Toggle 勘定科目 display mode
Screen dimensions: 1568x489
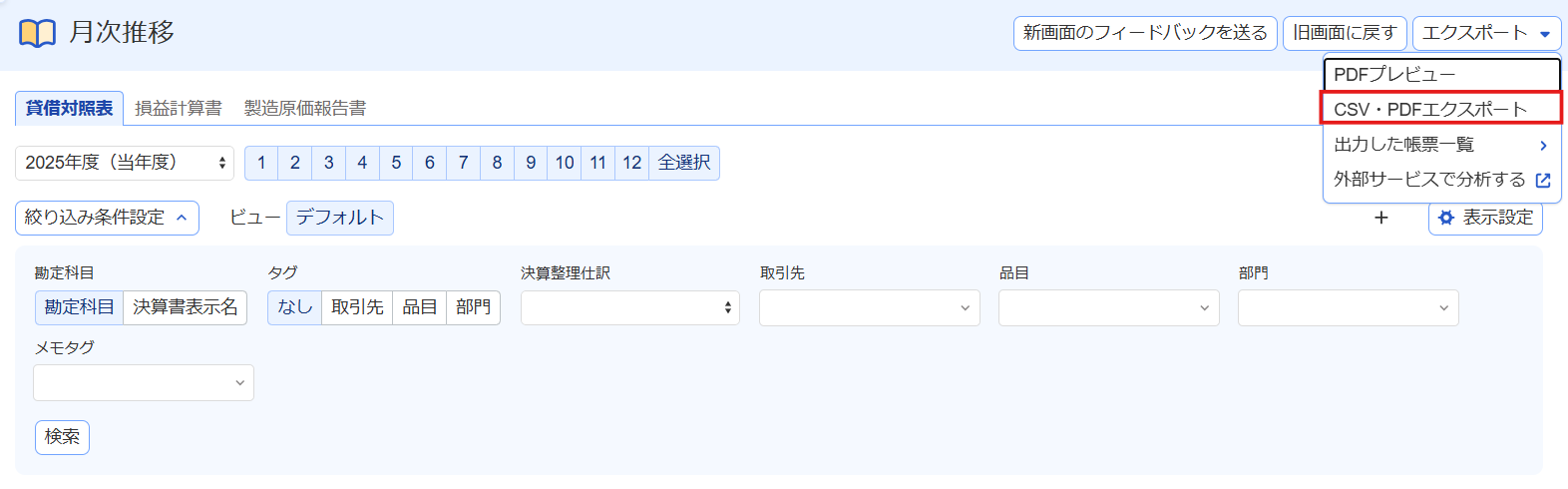tap(79, 307)
